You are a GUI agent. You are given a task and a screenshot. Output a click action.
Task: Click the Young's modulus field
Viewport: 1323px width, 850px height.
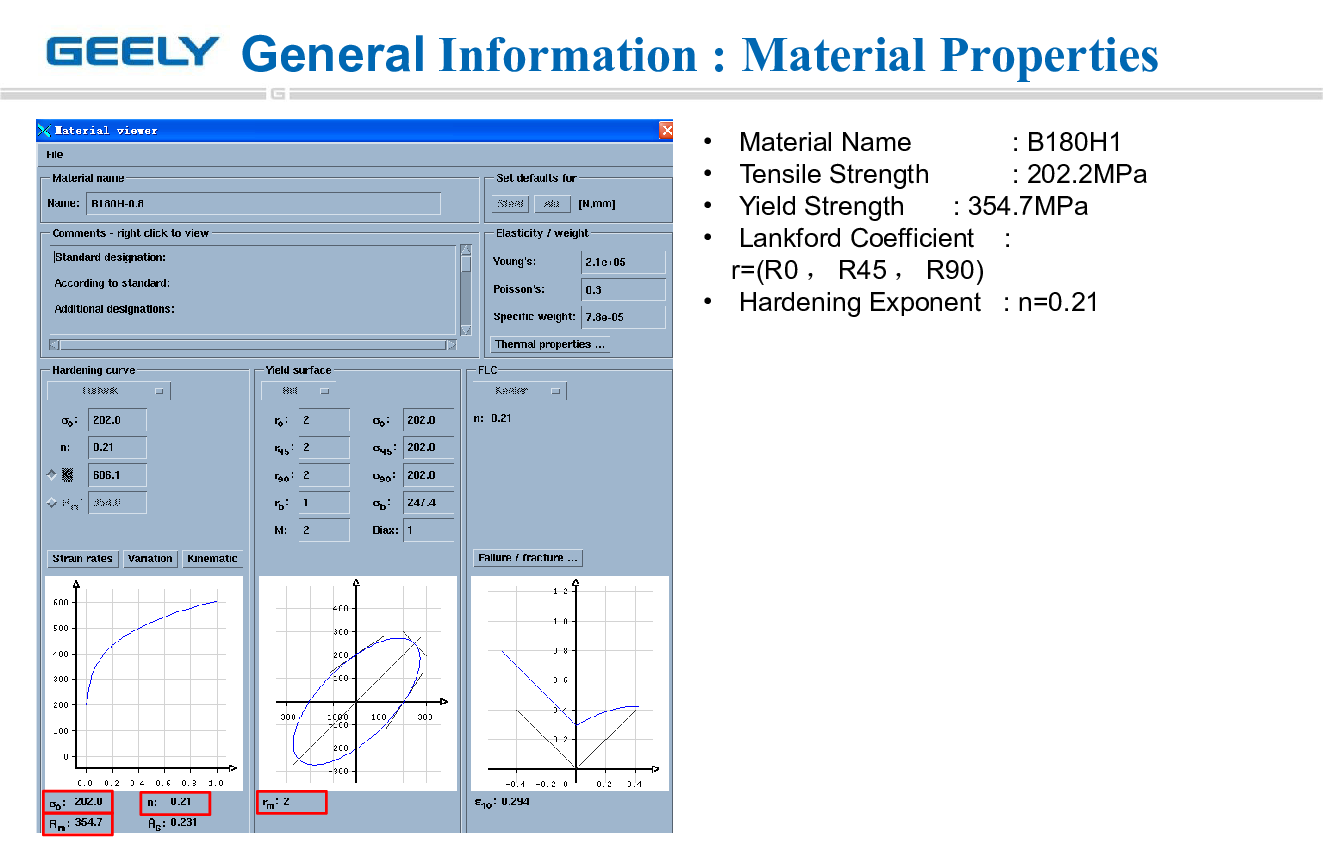coord(623,262)
